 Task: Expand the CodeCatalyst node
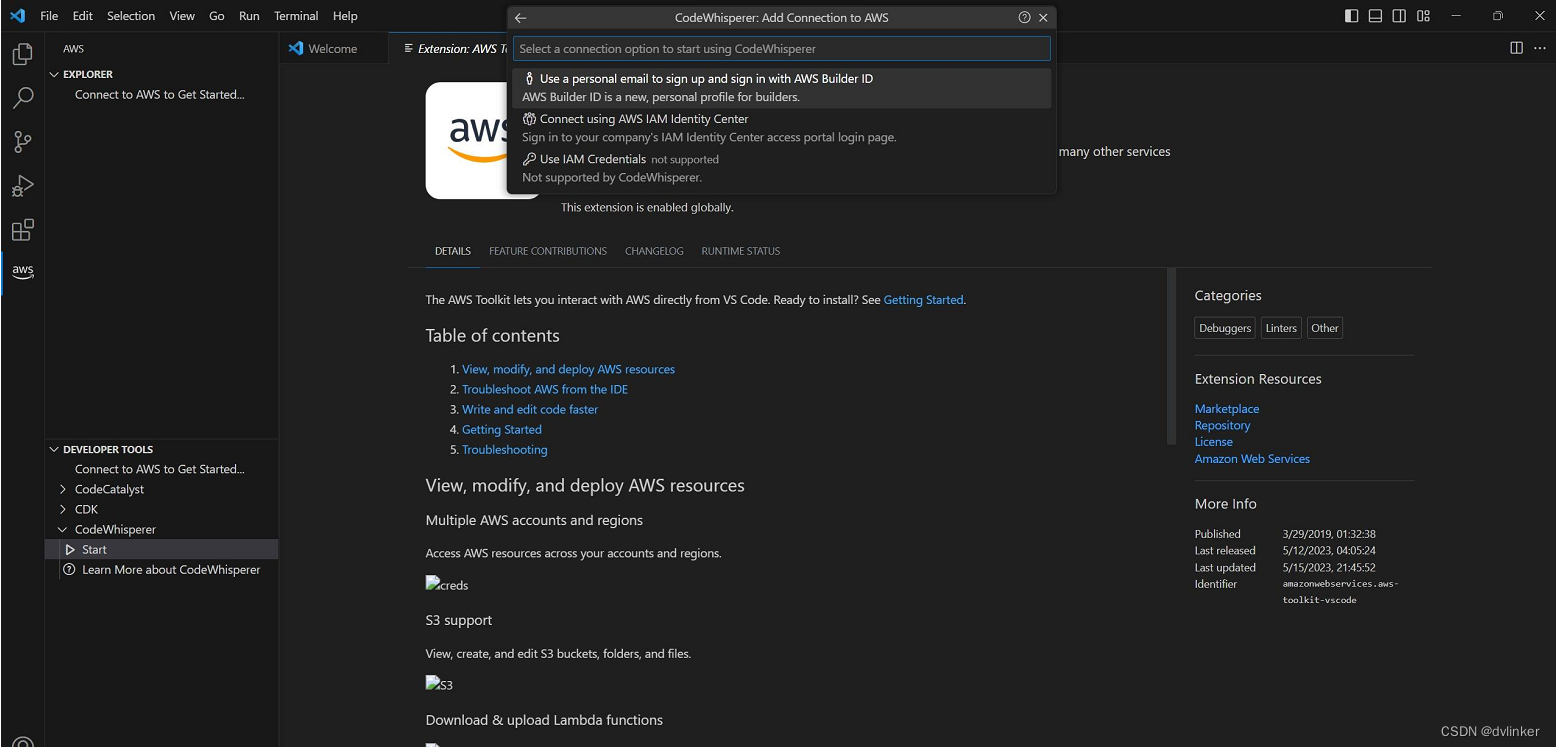tap(64, 490)
